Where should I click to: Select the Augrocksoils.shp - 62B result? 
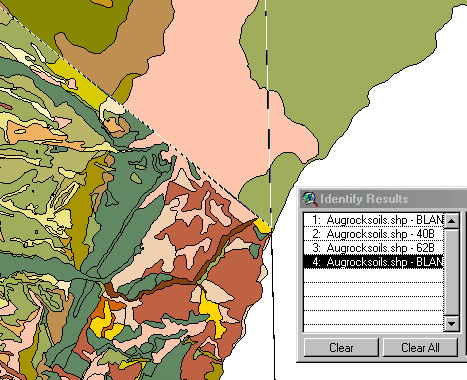click(x=374, y=248)
